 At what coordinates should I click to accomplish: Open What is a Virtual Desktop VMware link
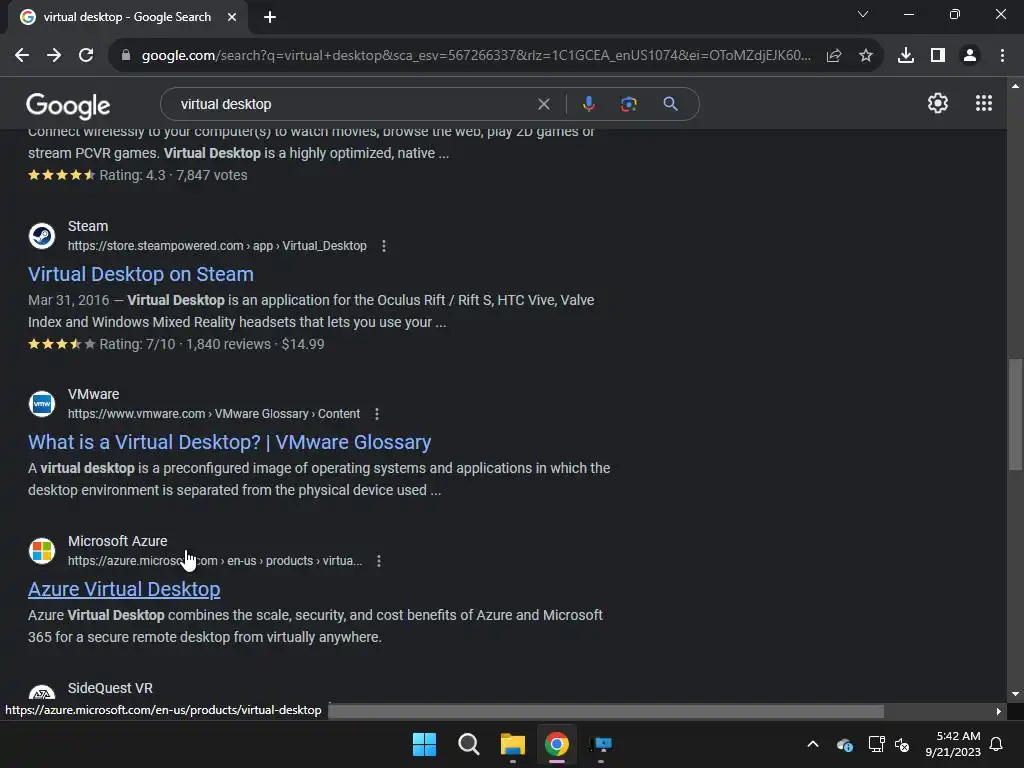pyautogui.click(x=229, y=442)
